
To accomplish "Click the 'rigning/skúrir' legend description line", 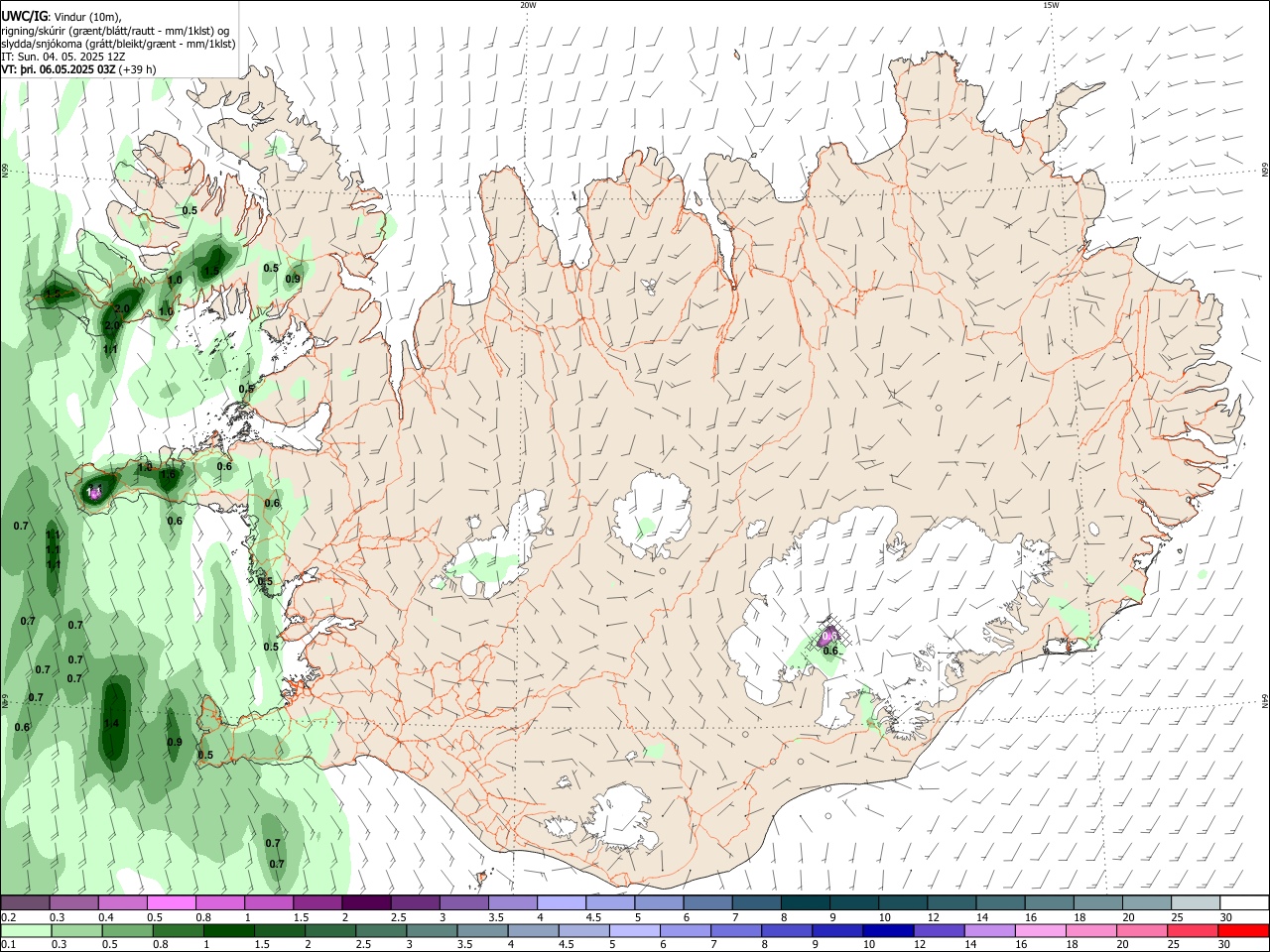I will click(115, 31).
